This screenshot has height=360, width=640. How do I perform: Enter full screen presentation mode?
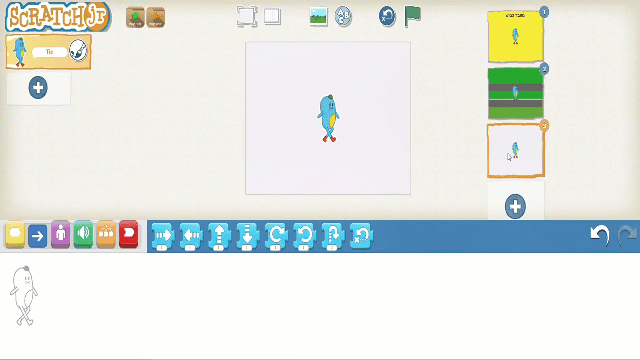pos(247,16)
